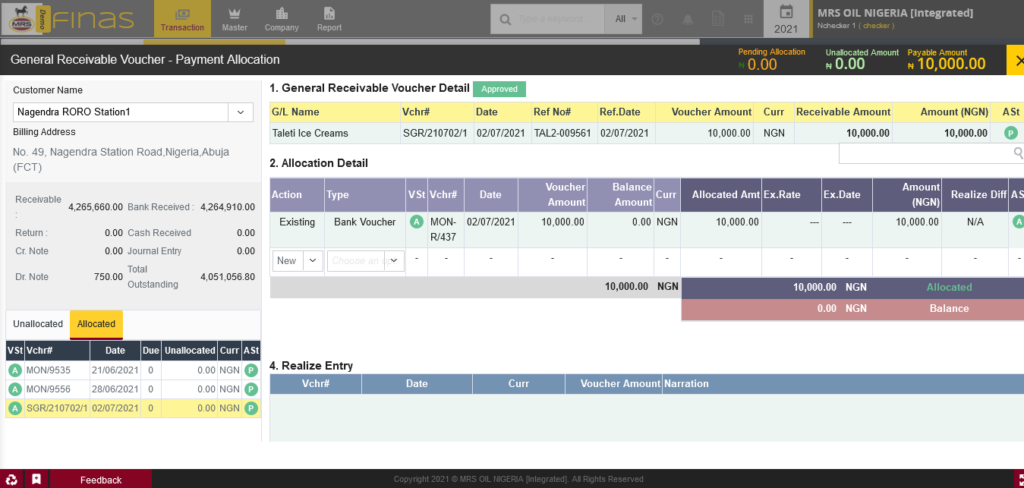Open the Transaction menu
Image resolution: width=1024 pixels, height=488 pixels.
(182, 19)
